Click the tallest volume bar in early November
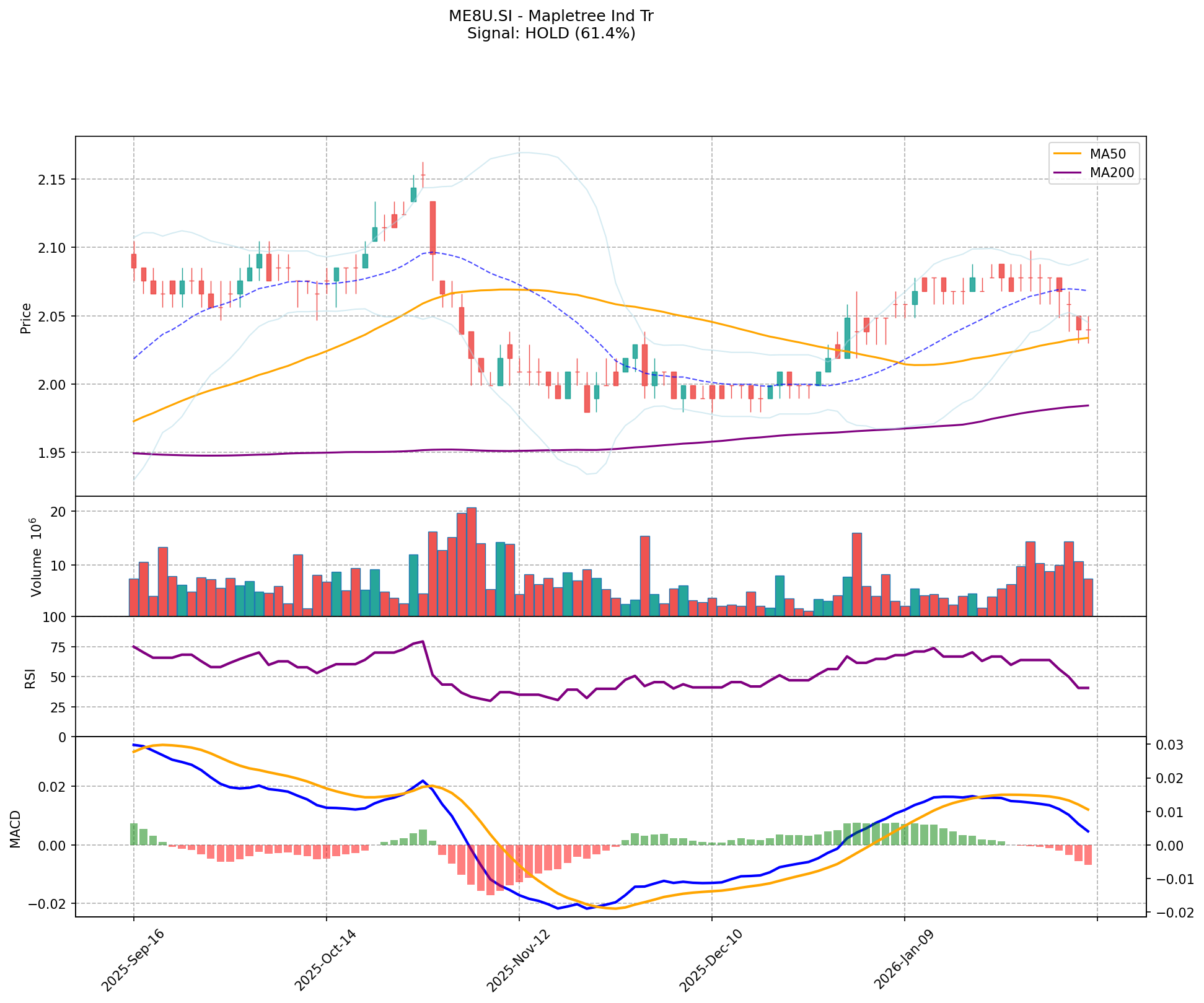Image resolution: width=1204 pixels, height=1003 pixels. pyautogui.click(x=472, y=561)
